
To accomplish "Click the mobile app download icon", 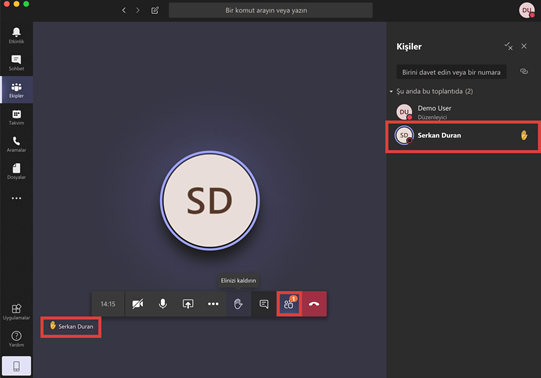I will pyautogui.click(x=16, y=366).
